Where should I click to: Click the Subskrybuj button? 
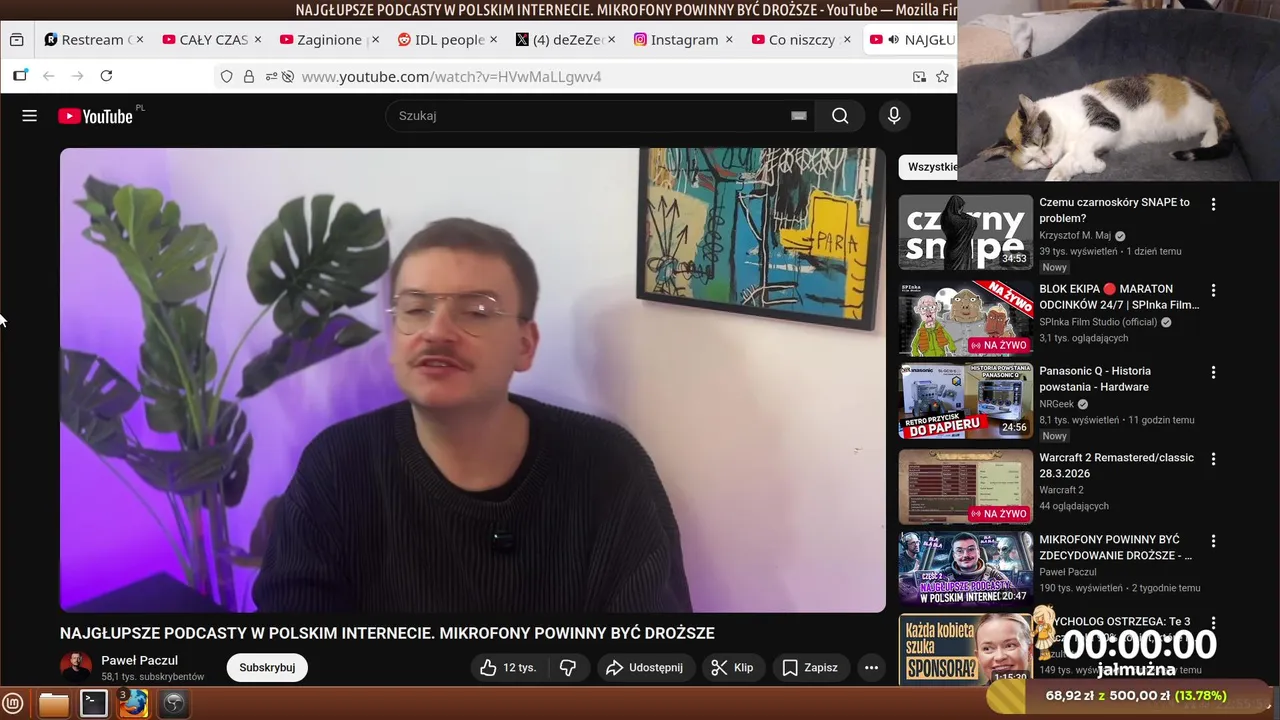[267, 668]
